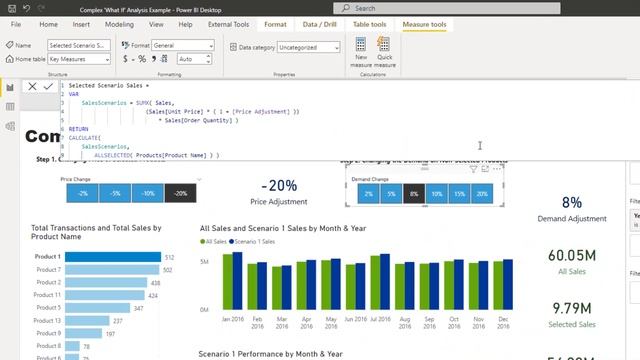Open the Report view from left sidebar
640x360 pixels.
pos(10,87)
